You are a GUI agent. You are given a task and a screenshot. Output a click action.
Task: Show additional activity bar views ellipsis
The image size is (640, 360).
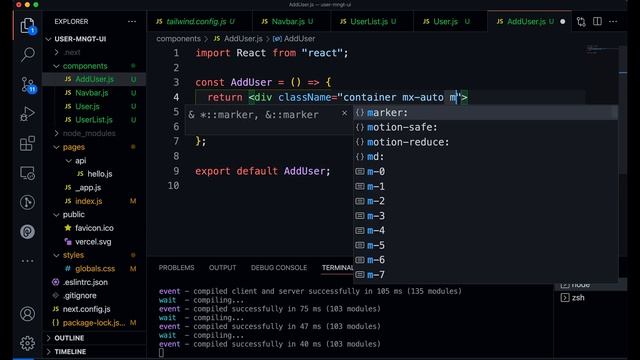point(27,261)
